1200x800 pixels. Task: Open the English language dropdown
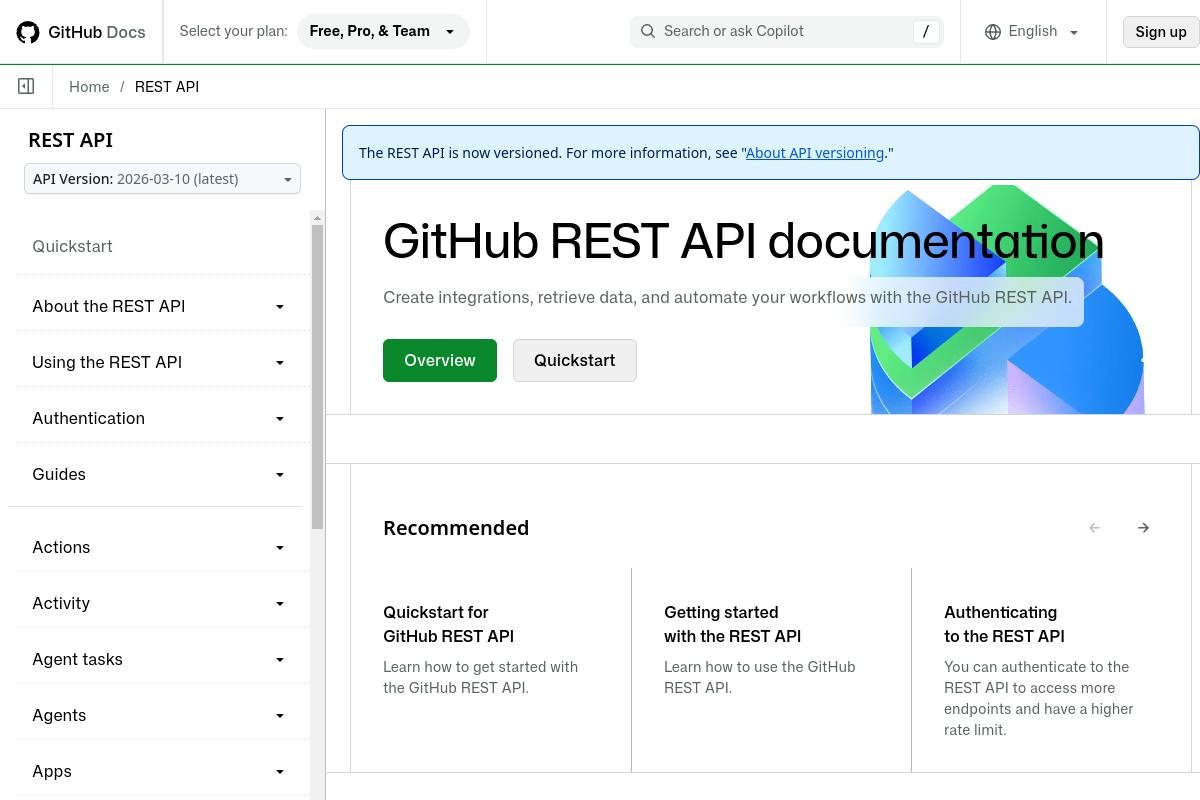(1032, 31)
